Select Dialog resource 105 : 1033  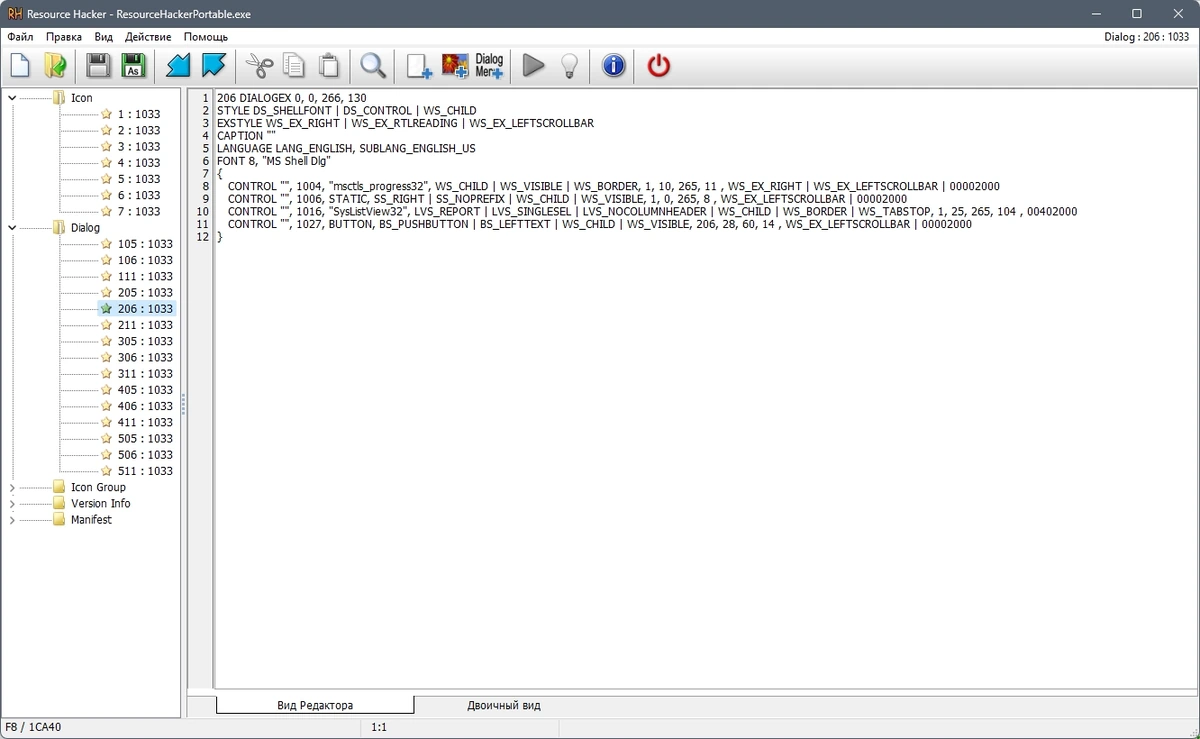145,244
